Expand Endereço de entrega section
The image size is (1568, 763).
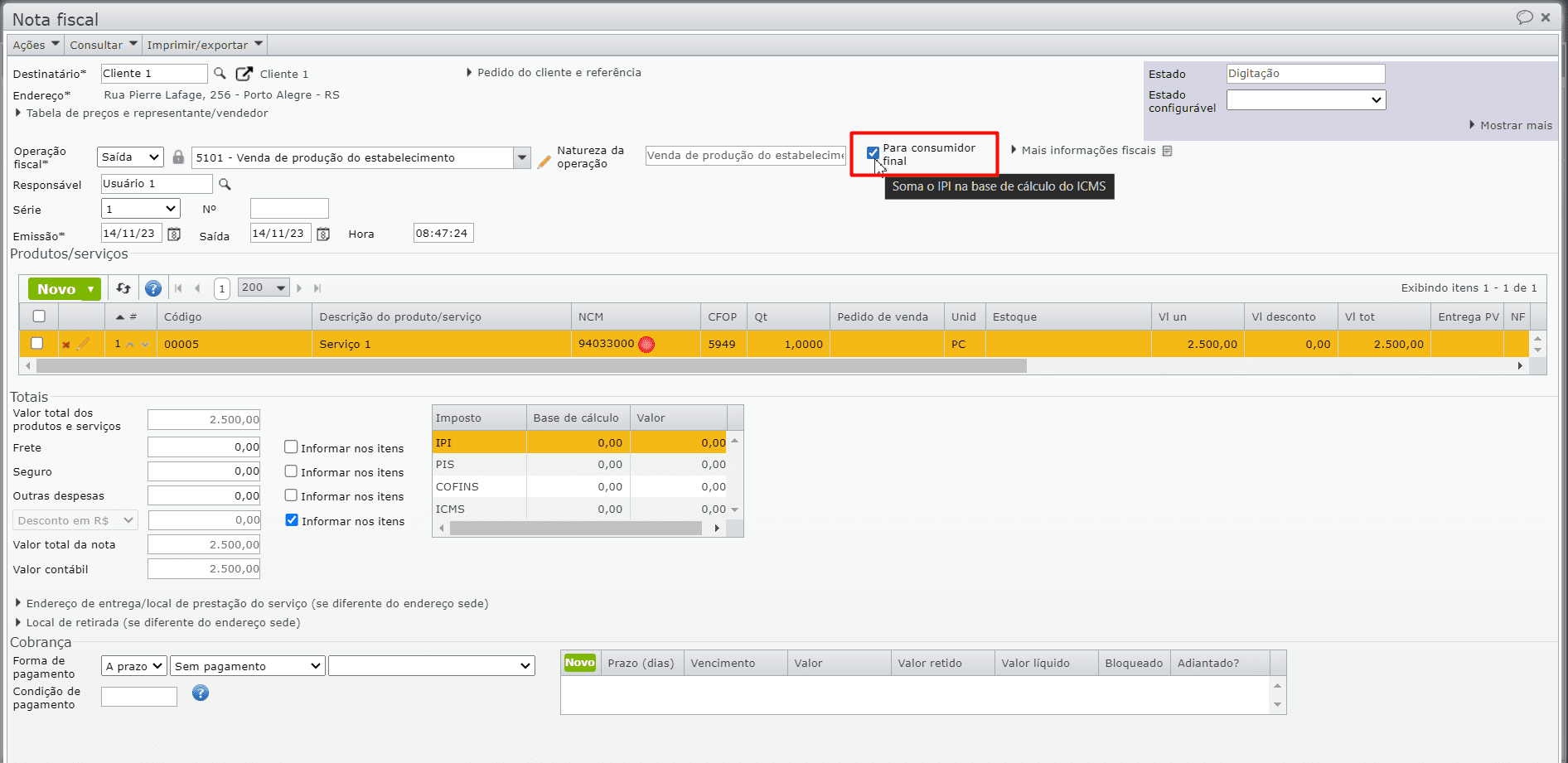(252, 603)
